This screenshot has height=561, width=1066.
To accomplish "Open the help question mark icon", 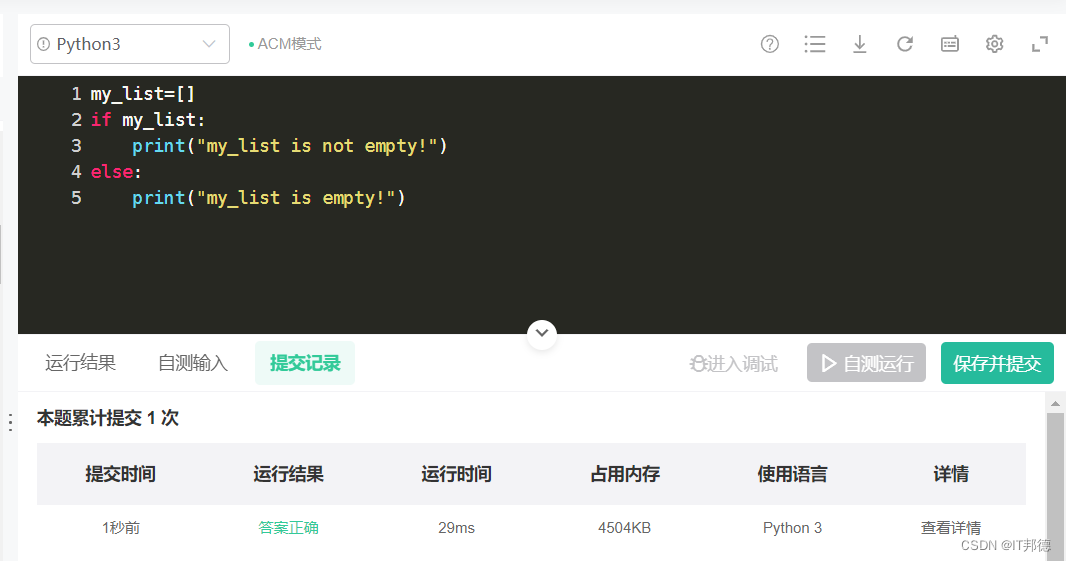I will point(770,44).
